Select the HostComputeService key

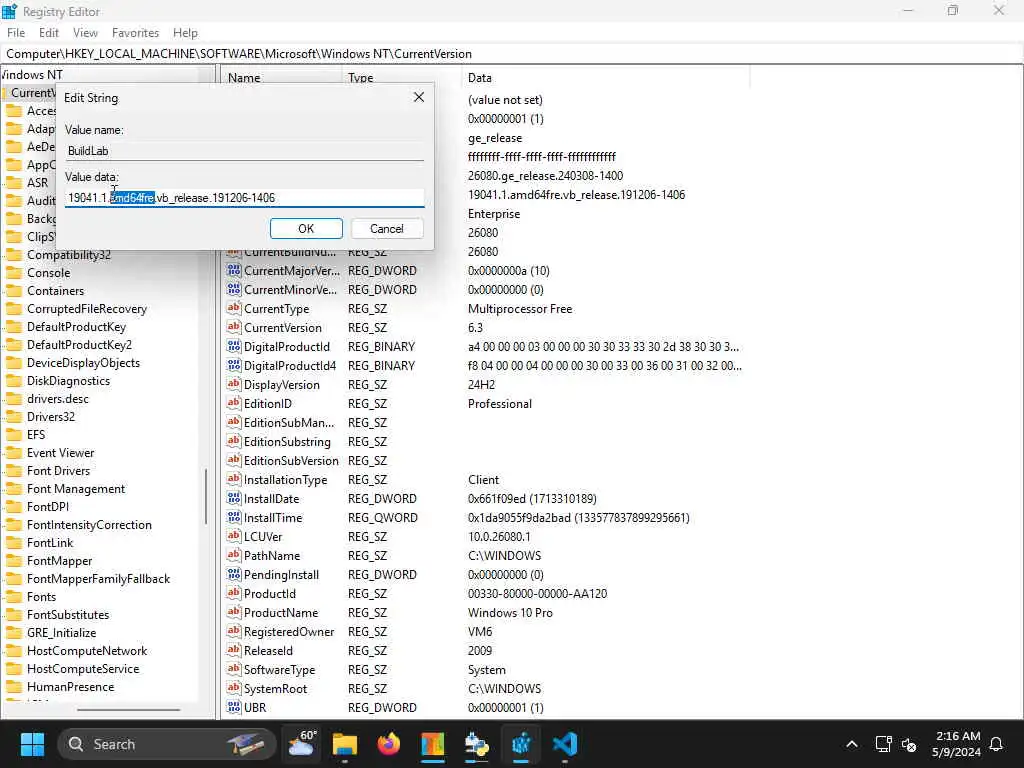click(83, 669)
